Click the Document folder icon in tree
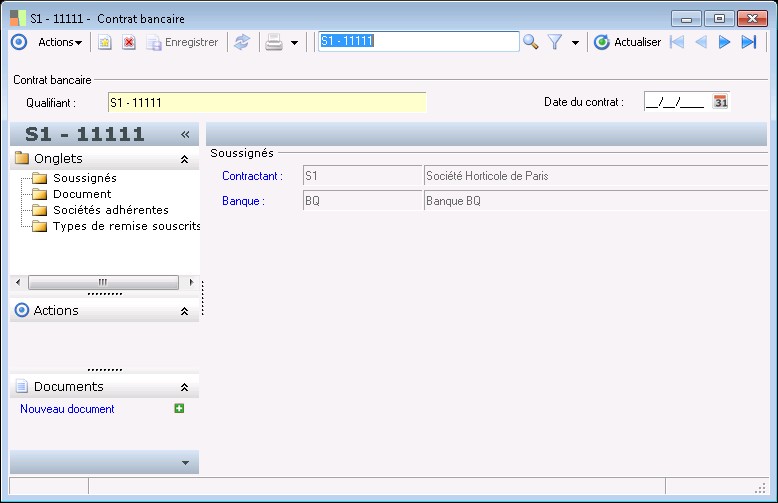 coord(40,194)
